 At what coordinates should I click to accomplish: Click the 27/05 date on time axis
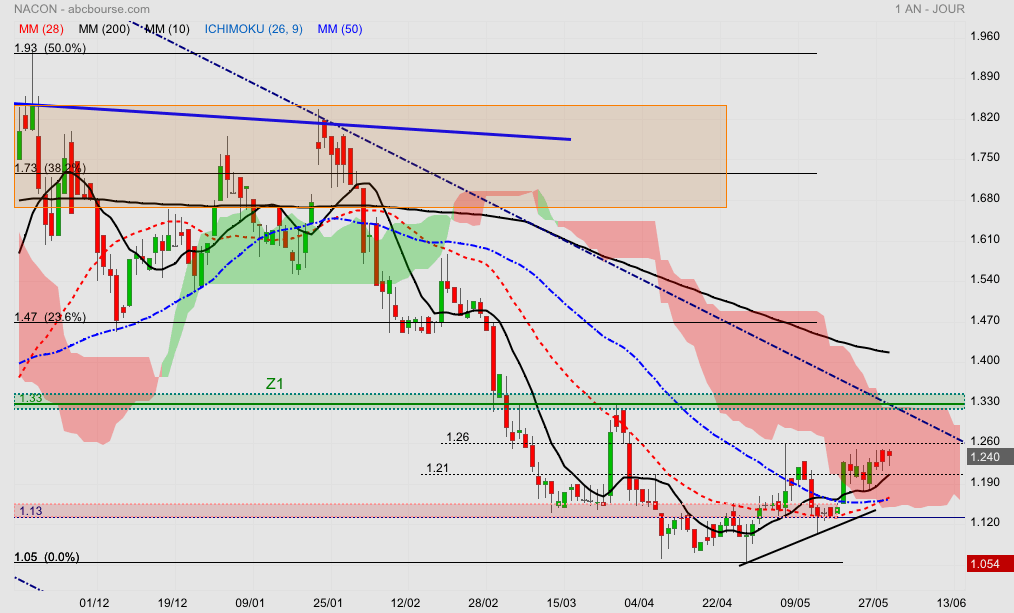(873, 603)
